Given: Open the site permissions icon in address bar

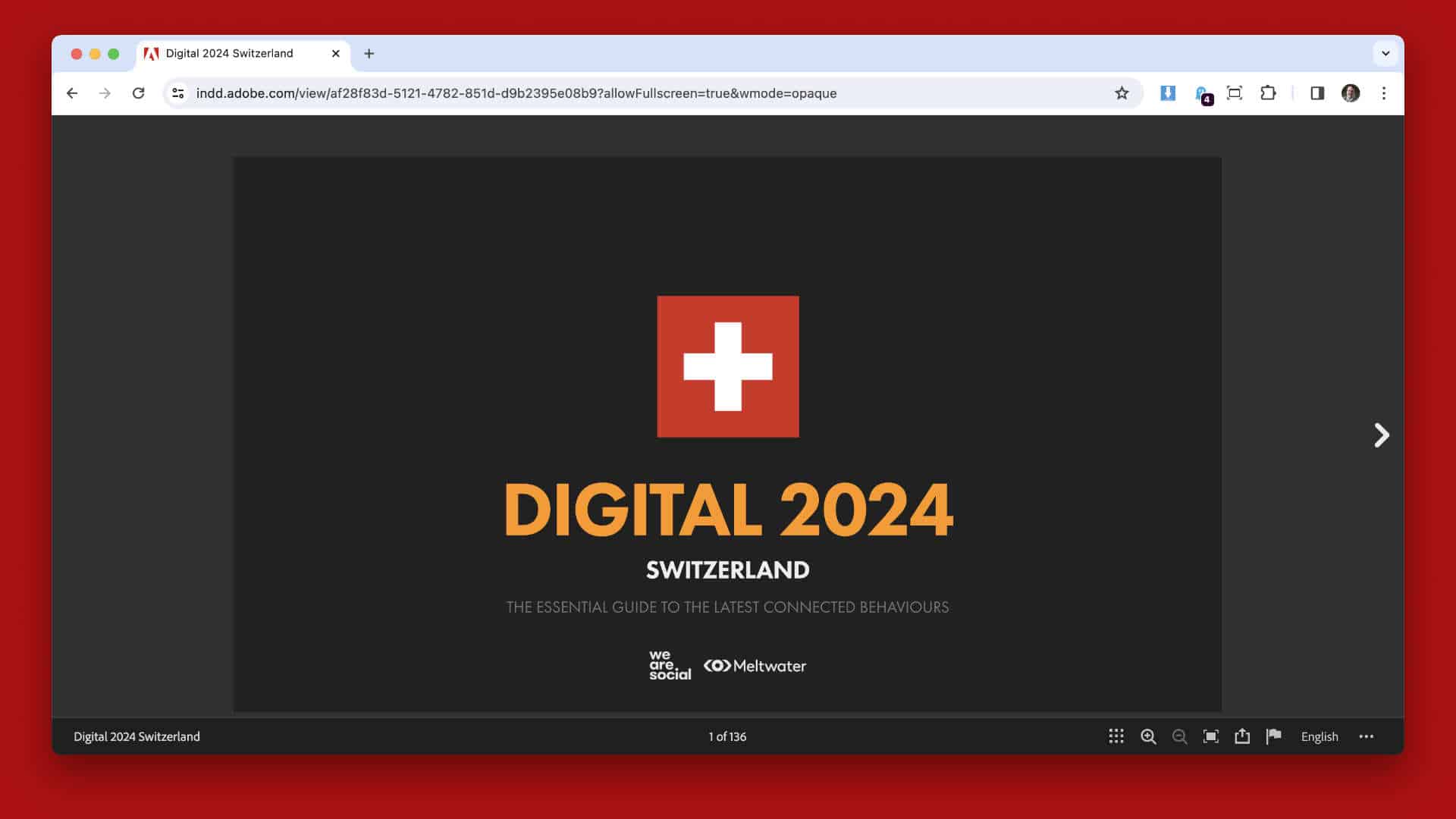Looking at the screenshot, I should [178, 93].
